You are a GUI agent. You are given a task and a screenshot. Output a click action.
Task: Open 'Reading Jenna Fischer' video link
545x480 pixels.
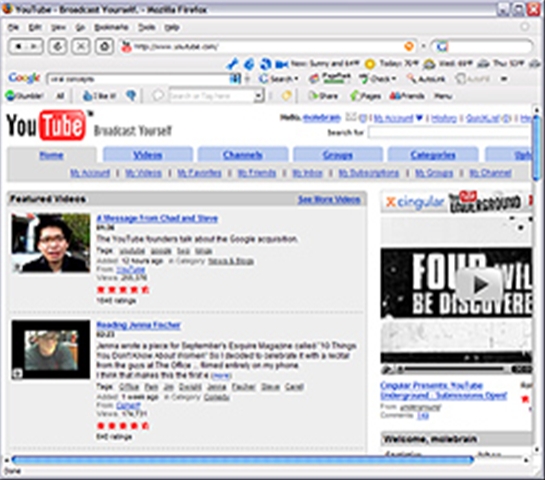click(x=138, y=325)
